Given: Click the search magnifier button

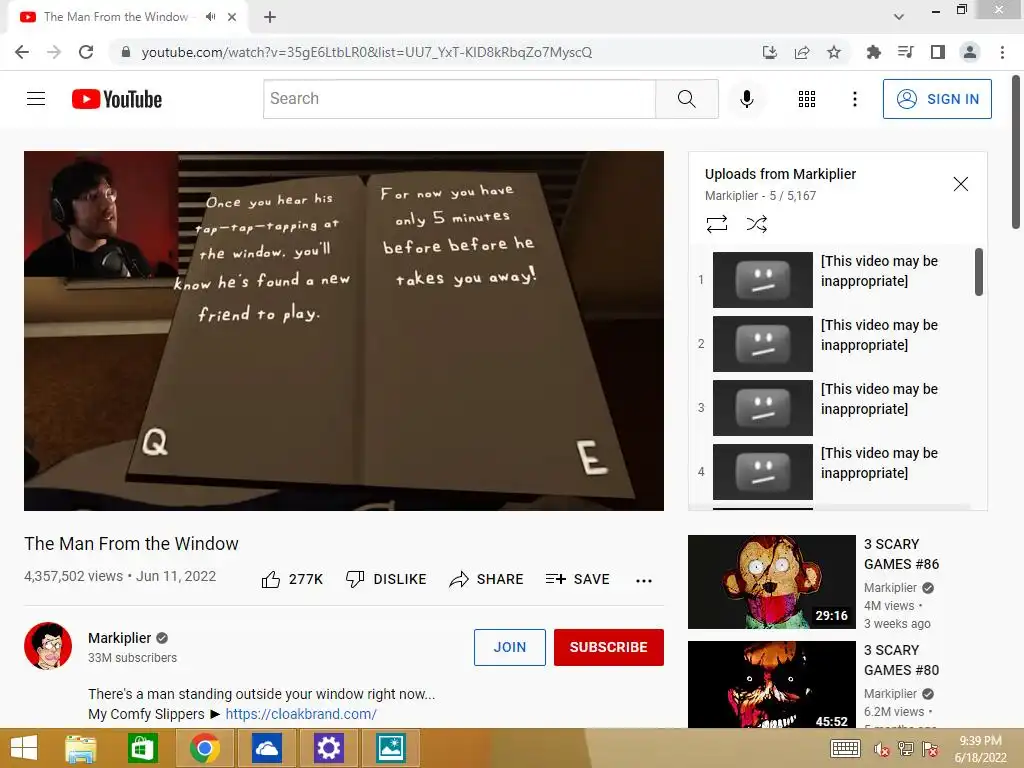Looking at the screenshot, I should (686, 99).
